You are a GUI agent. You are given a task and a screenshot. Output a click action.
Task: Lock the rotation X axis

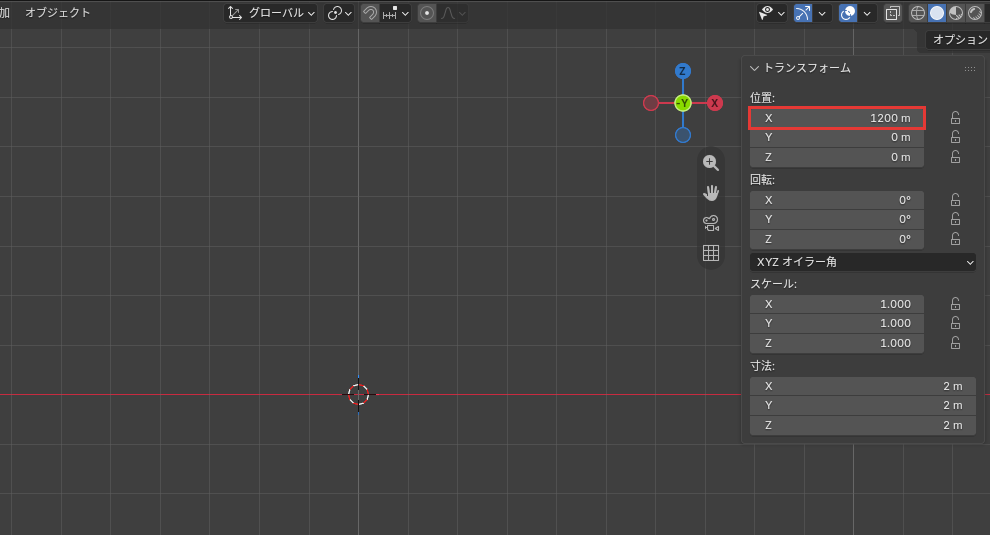tap(955, 200)
